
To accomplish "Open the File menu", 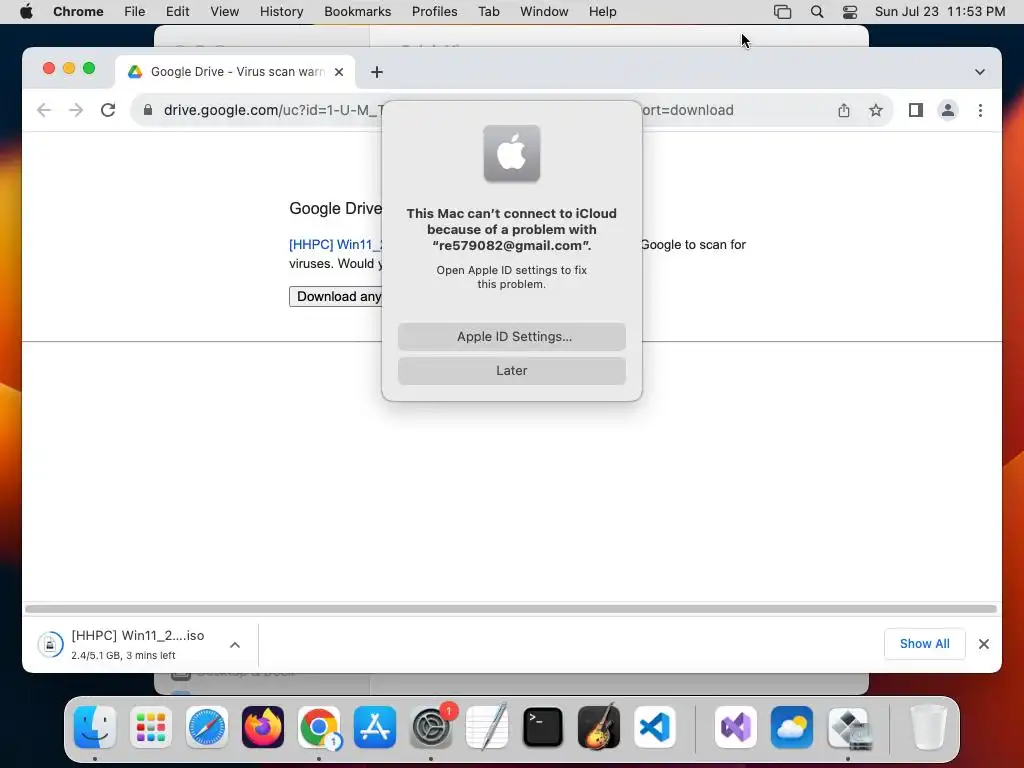I will (135, 12).
